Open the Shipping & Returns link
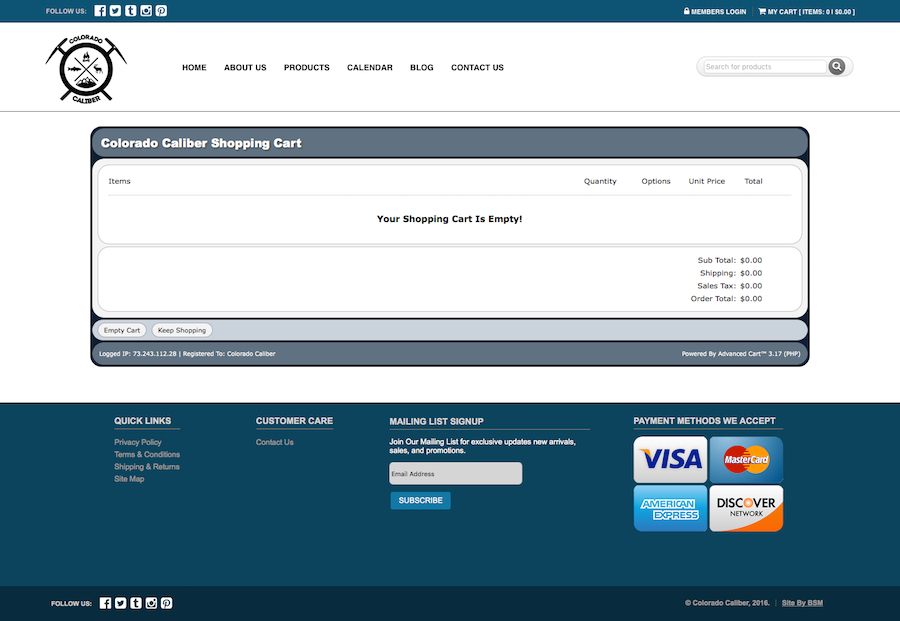Image resolution: width=900 pixels, height=621 pixels. coord(147,467)
